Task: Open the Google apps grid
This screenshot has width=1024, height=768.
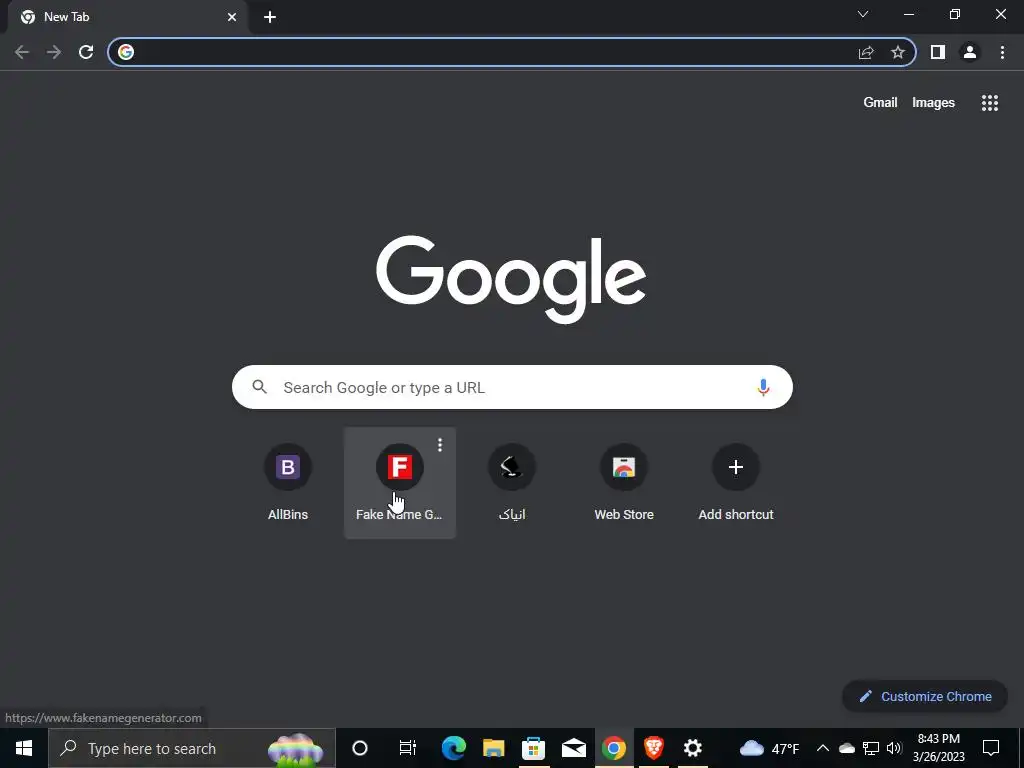Action: point(990,103)
